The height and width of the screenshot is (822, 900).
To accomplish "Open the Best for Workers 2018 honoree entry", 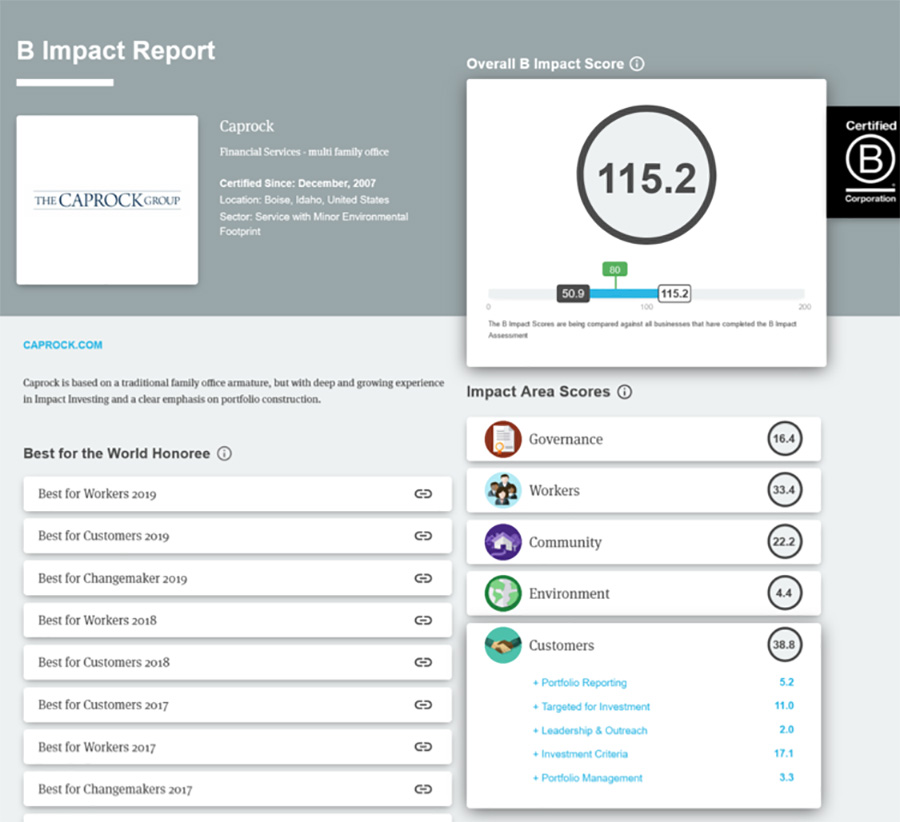I will (x=238, y=620).
